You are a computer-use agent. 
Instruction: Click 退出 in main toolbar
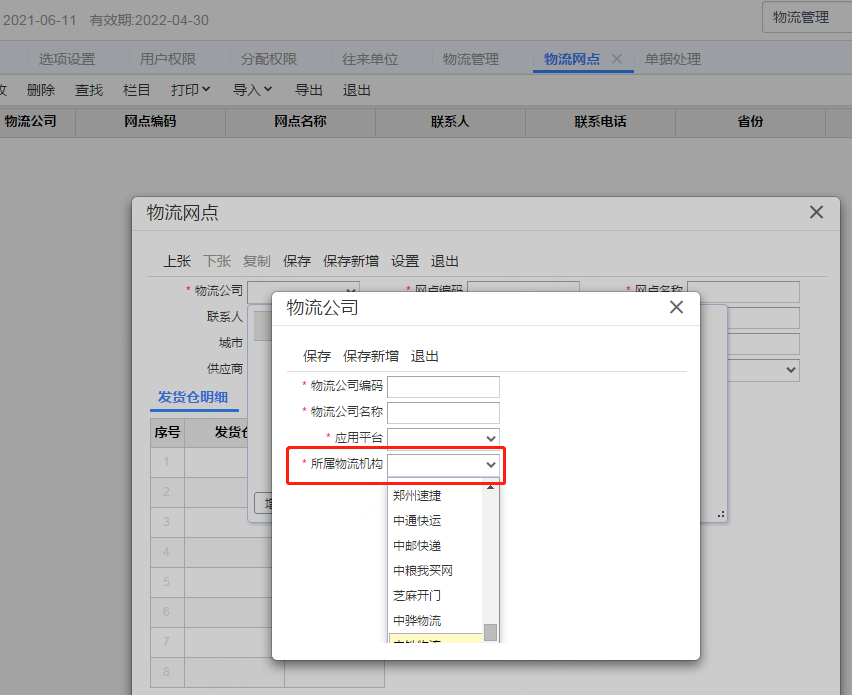click(x=356, y=90)
